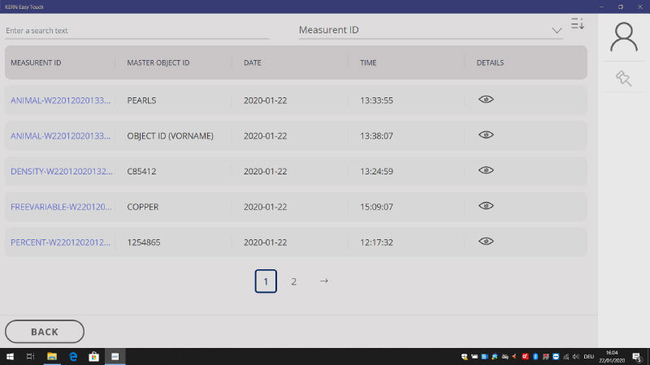Open File Explorer in the taskbar
Viewport: 650px width, 365px height.
coord(52,356)
